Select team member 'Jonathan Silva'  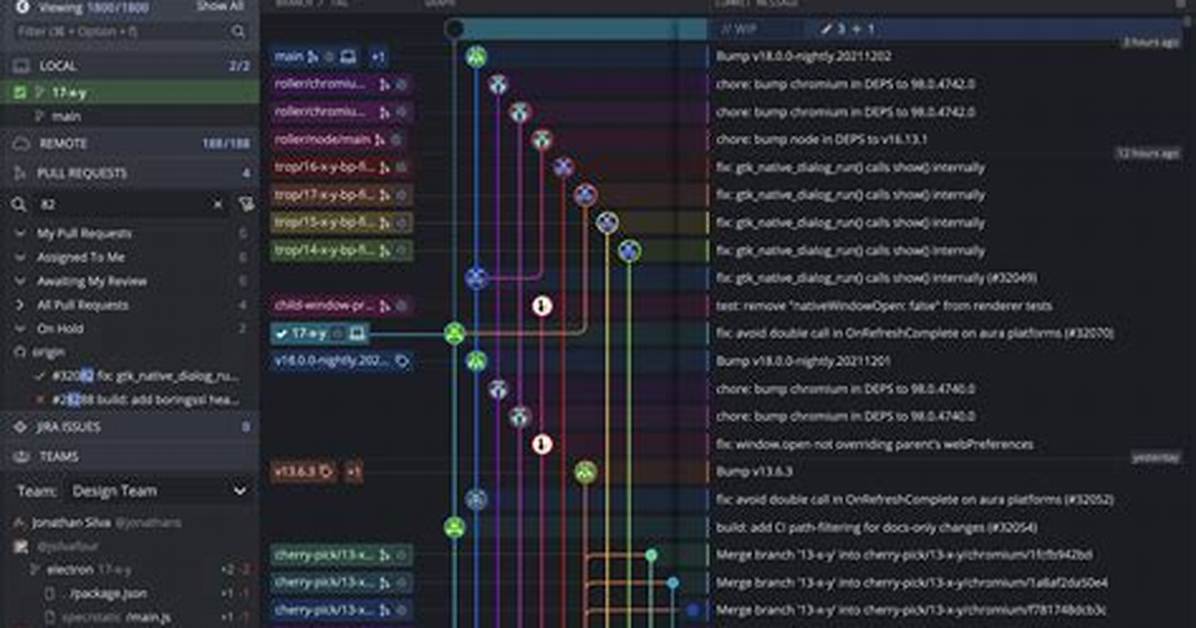(71, 523)
